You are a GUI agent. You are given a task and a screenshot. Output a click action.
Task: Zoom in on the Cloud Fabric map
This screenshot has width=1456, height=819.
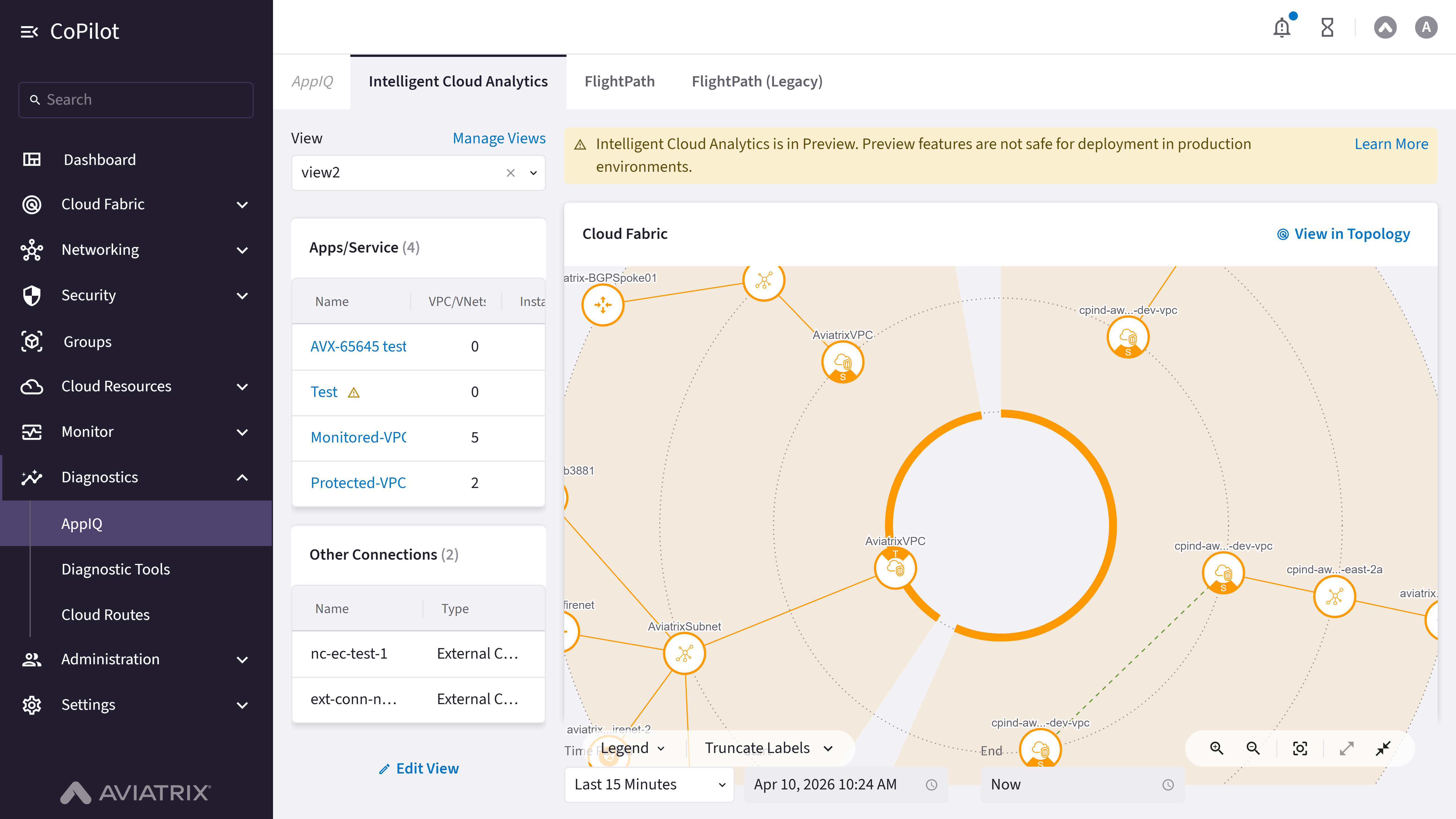pyautogui.click(x=1216, y=748)
